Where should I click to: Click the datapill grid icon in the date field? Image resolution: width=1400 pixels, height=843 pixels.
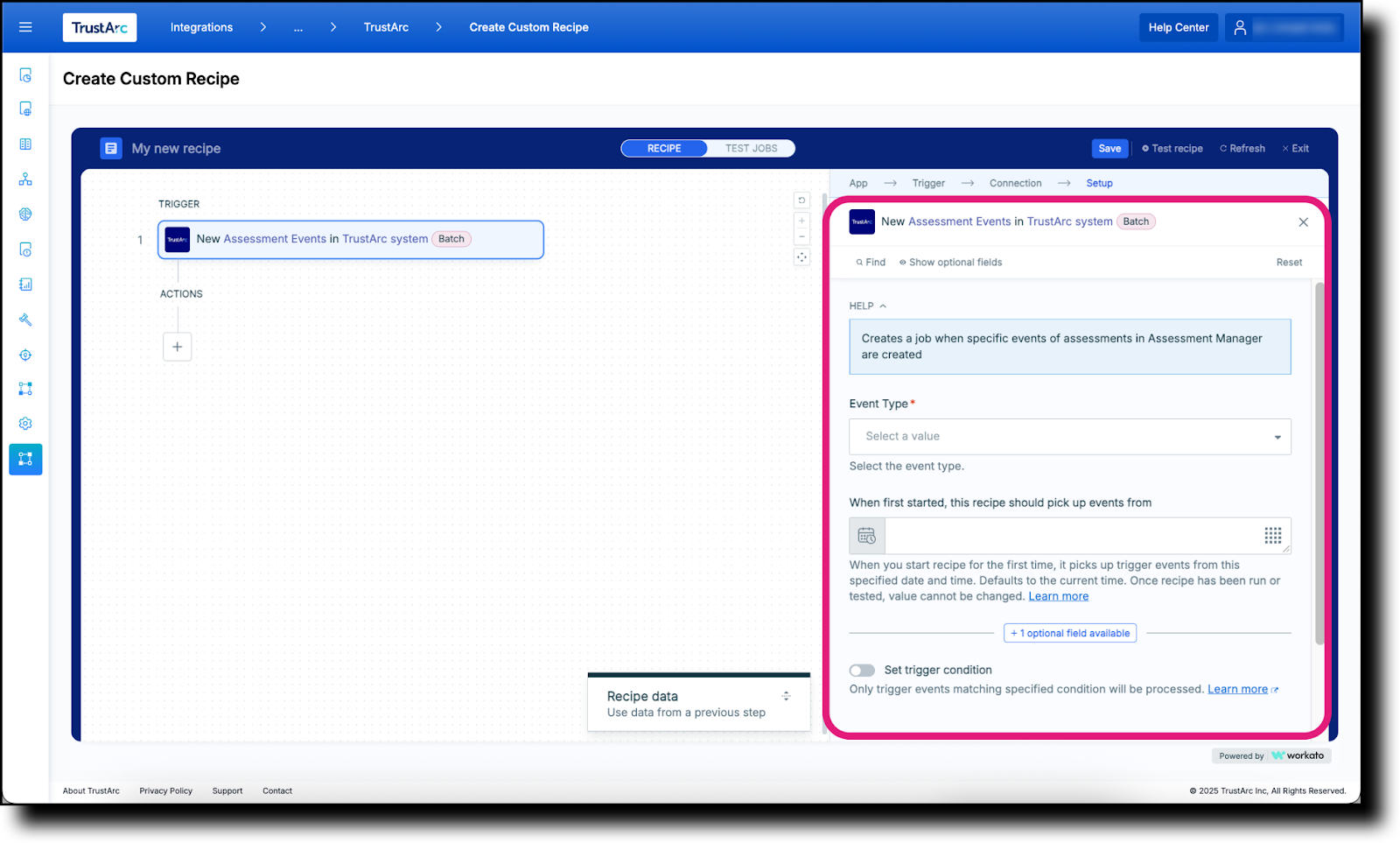tap(1273, 535)
